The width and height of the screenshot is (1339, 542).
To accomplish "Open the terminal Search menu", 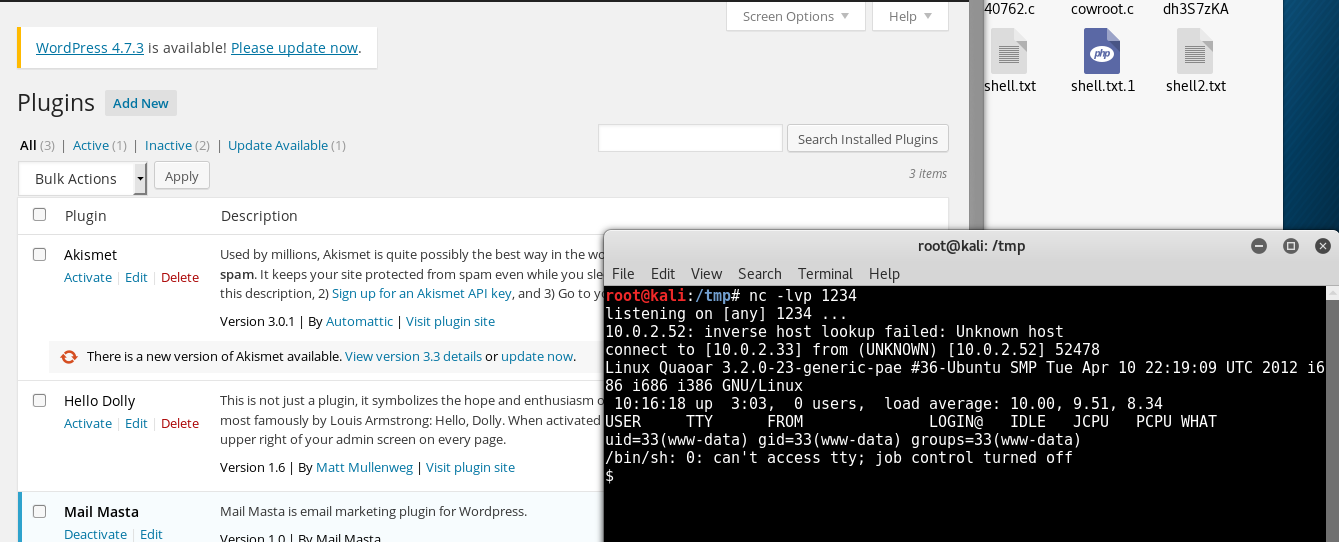I will [760, 273].
